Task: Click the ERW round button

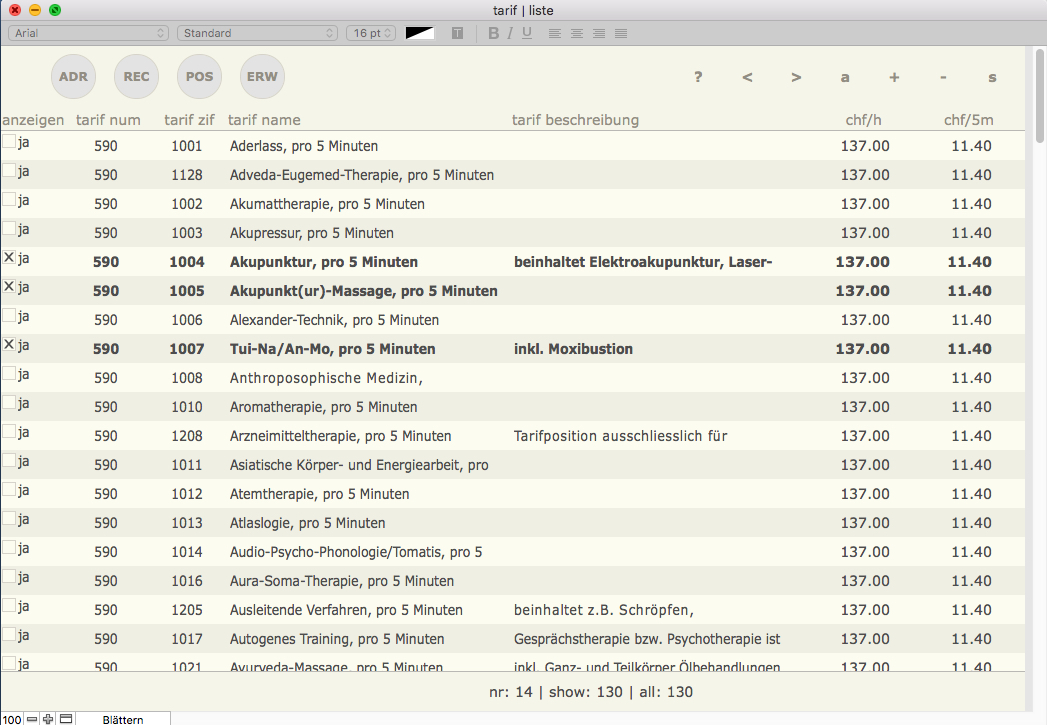Action: point(263,77)
